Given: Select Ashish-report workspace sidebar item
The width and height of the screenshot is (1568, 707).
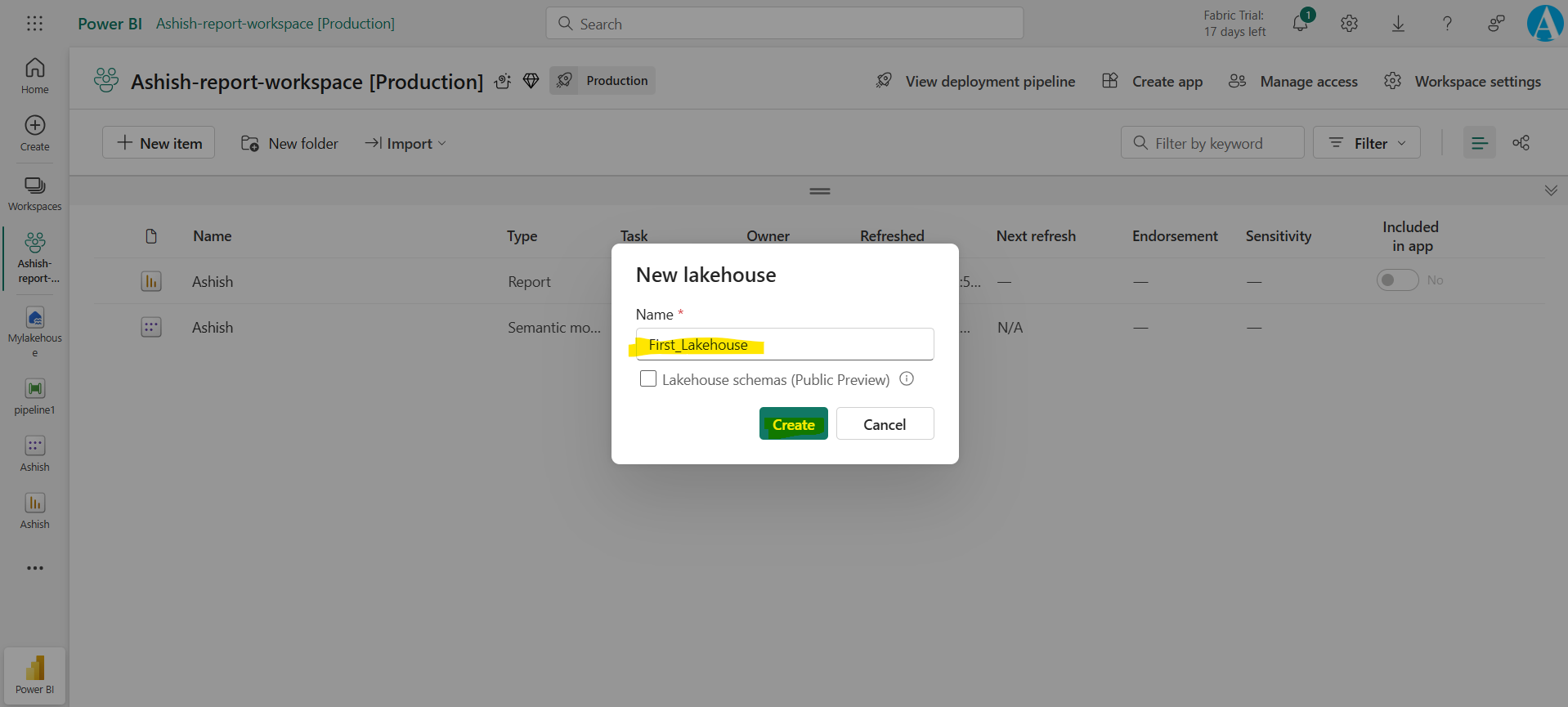Looking at the screenshot, I should (34, 258).
